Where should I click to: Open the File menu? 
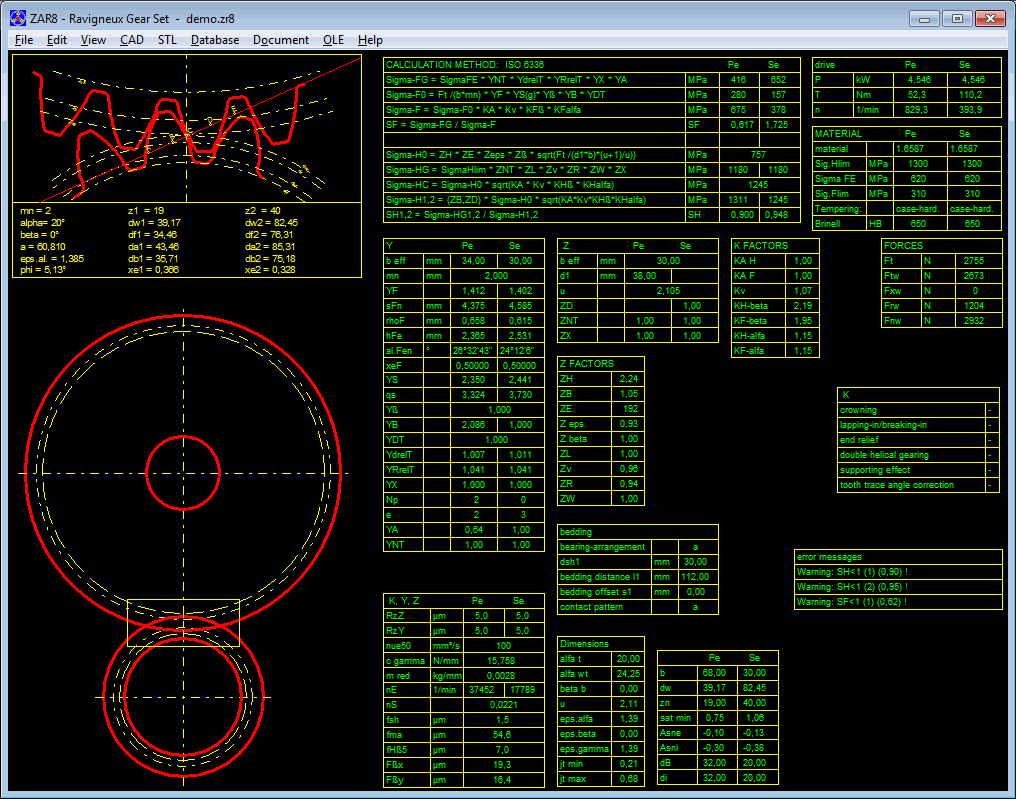click(24, 40)
